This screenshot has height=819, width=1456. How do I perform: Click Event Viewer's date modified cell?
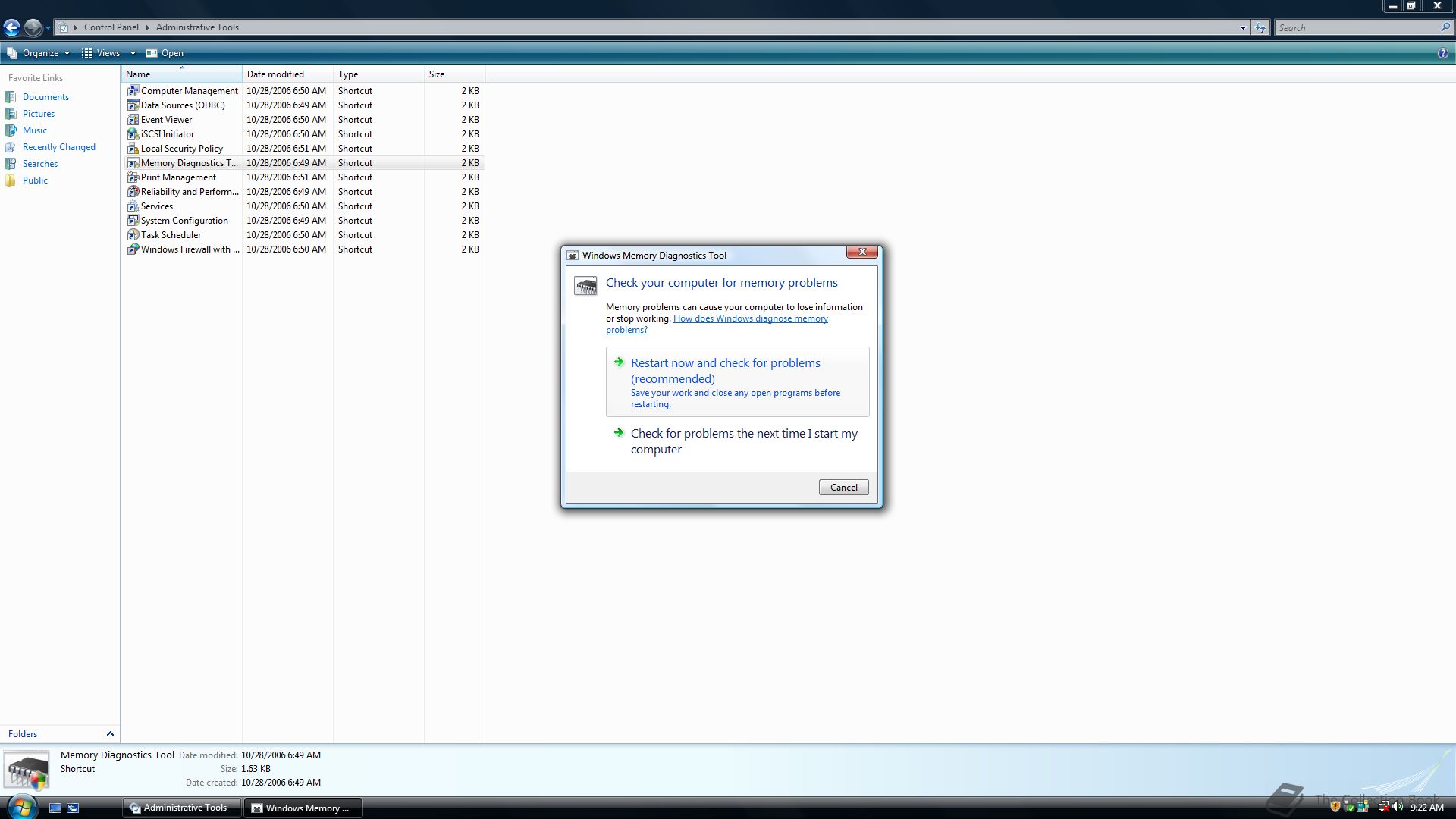click(286, 120)
